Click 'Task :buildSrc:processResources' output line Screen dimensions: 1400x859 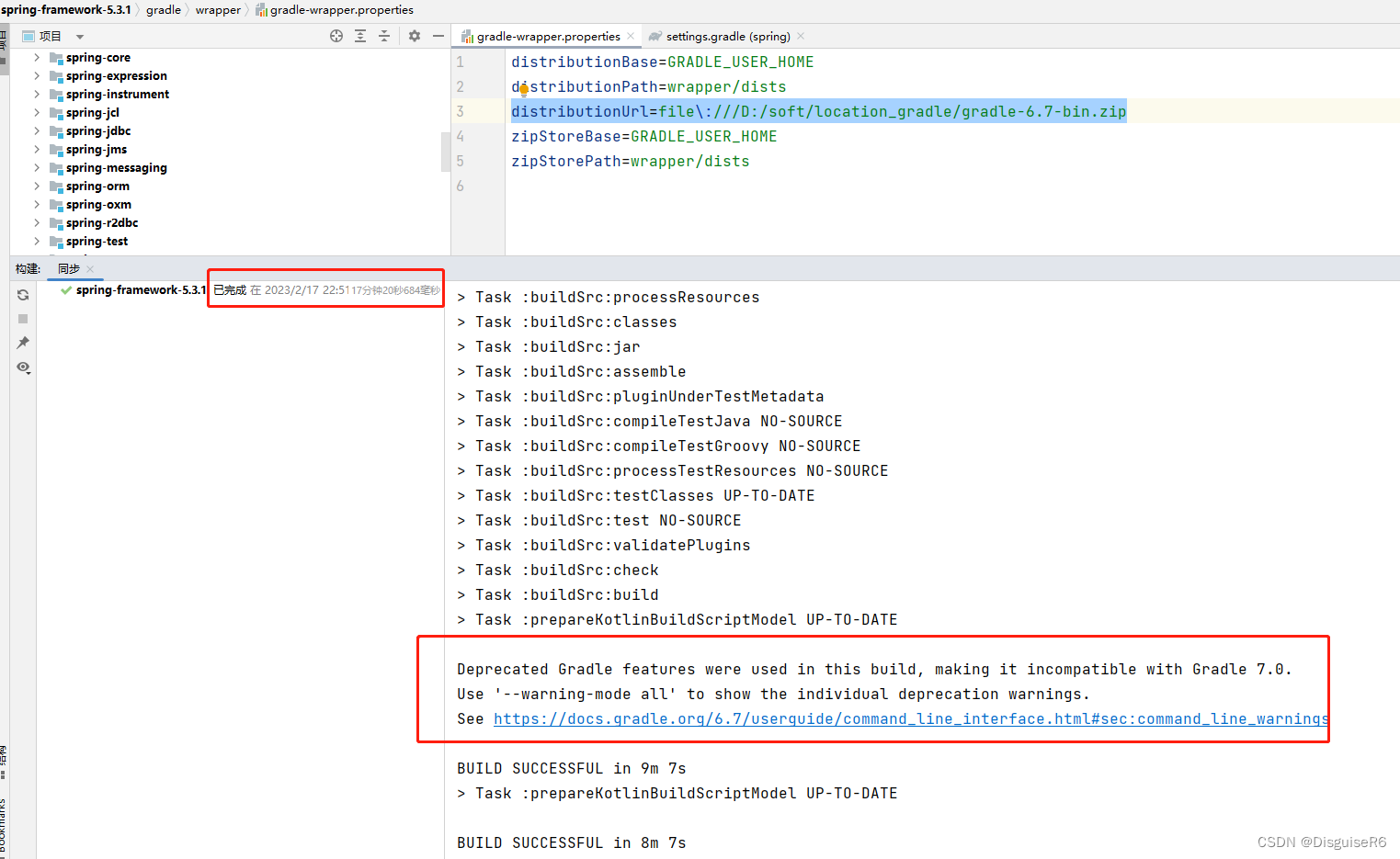tap(609, 297)
